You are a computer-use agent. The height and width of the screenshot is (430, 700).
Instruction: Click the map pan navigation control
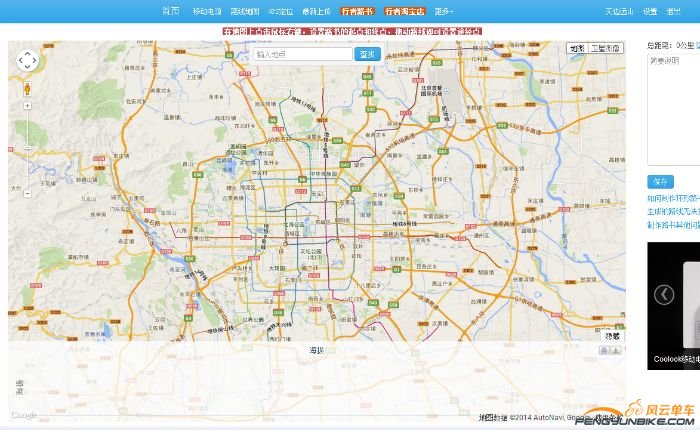tap(27, 61)
